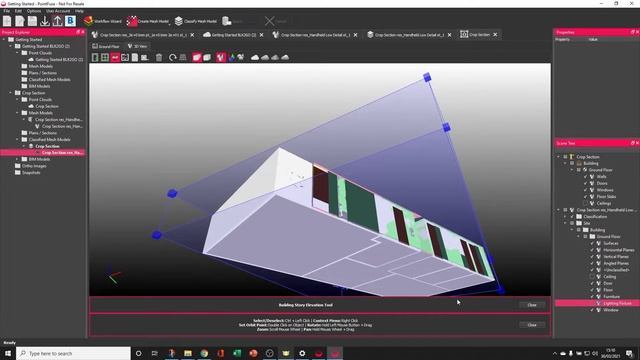Open the Help menu
The height and width of the screenshot is (360, 640).
point(79,11)
